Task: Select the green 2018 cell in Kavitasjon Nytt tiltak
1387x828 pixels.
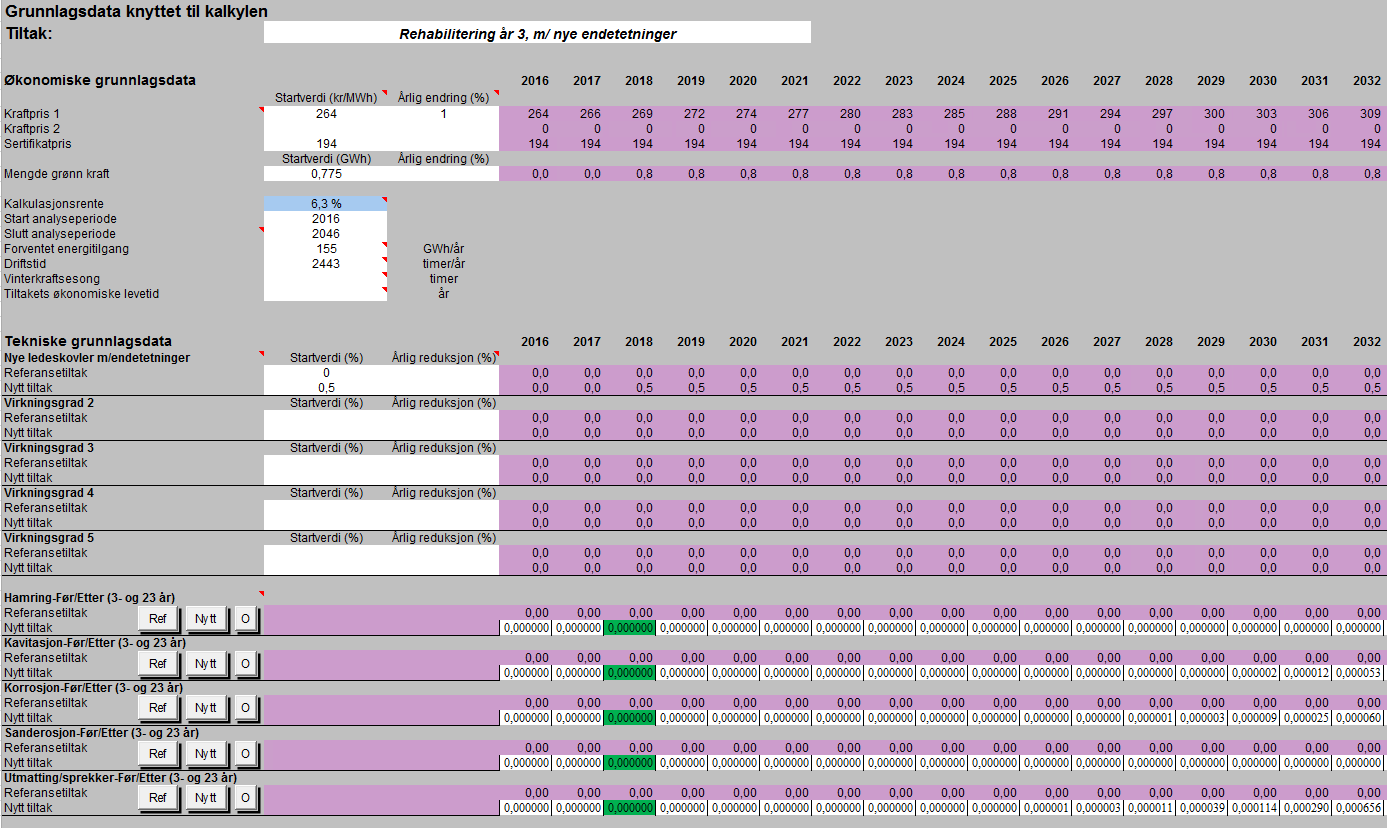Action: (x=629, y=673)
